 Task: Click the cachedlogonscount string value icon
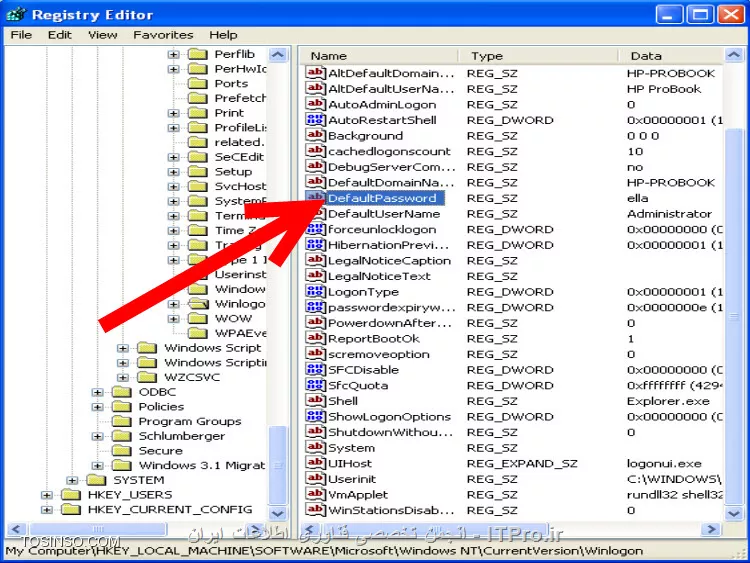point(315,151)
